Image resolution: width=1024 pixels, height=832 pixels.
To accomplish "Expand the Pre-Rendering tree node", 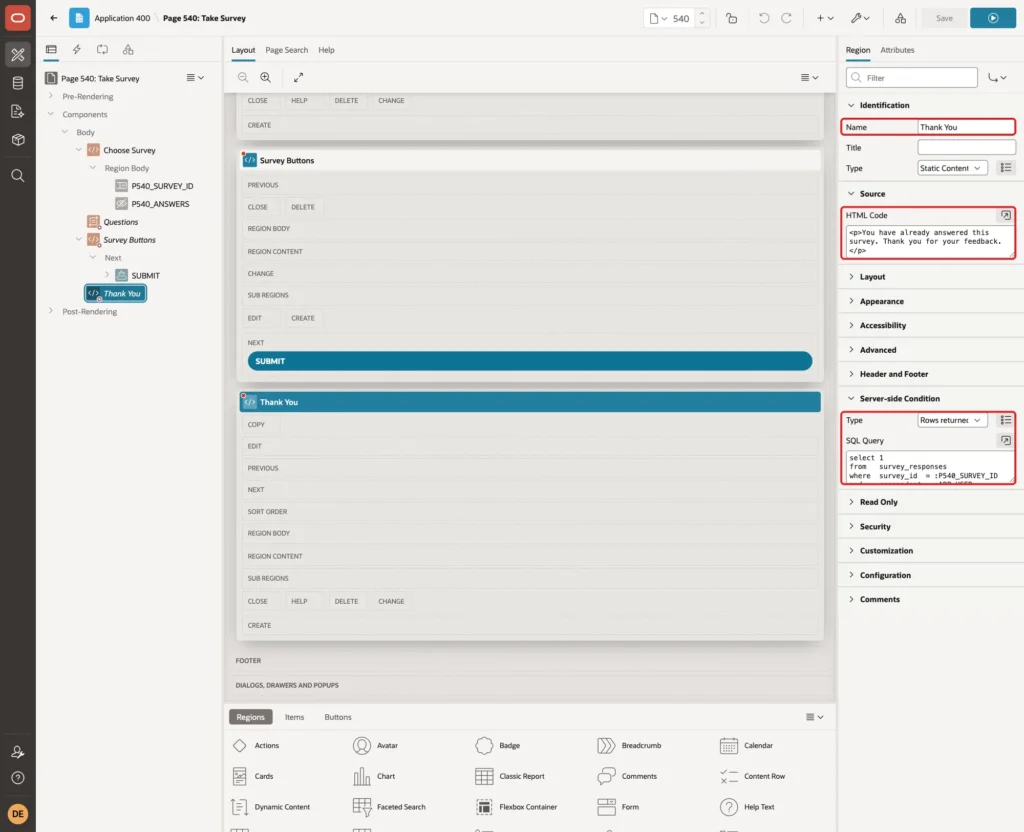I will tap(51, 97).
